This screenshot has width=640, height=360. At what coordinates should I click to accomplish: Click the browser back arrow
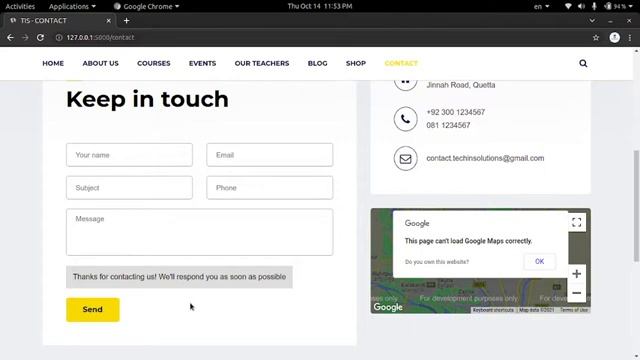[10, 38]
